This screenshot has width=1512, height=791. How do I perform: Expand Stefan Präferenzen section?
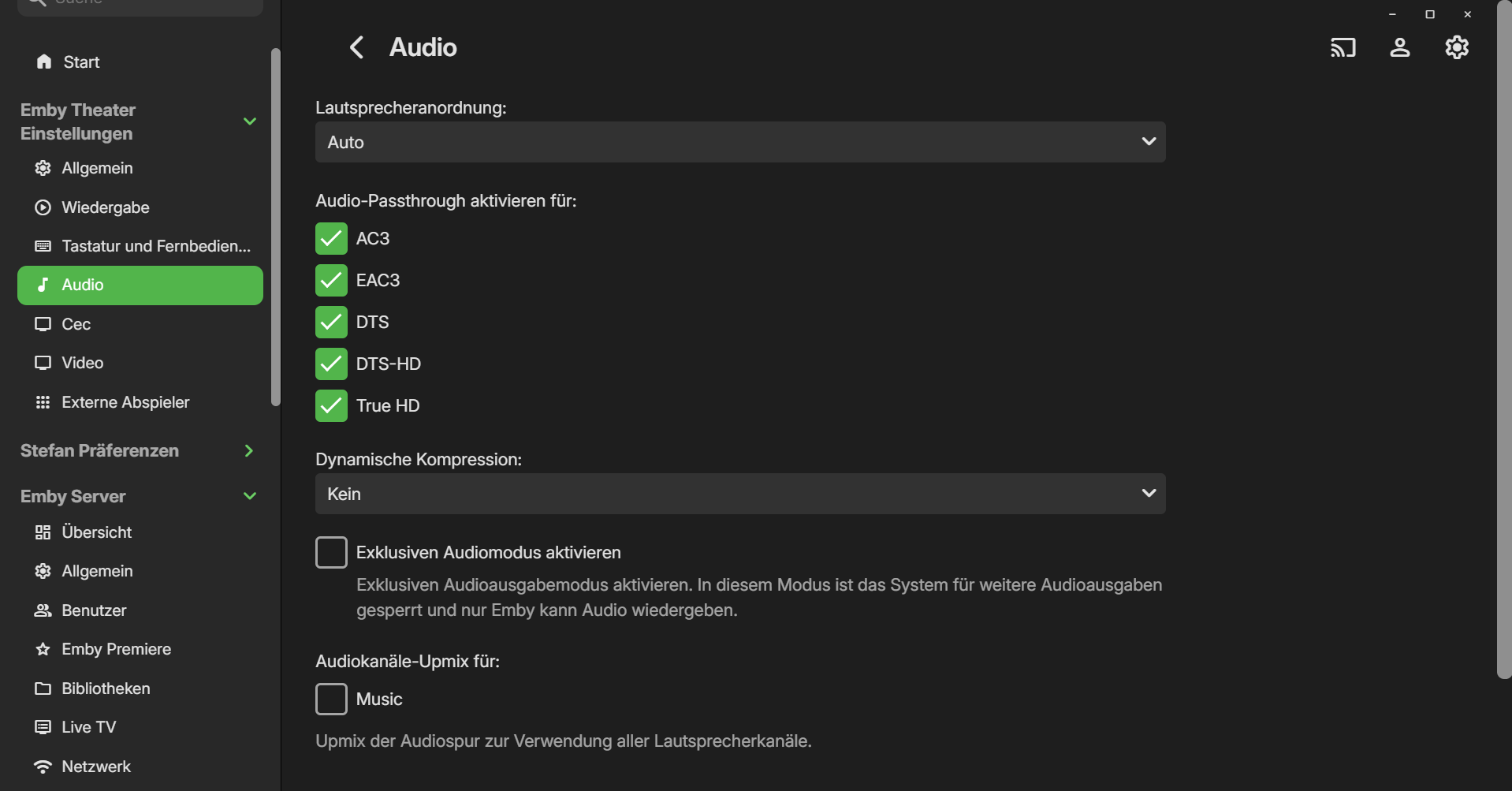click(249, 451)
